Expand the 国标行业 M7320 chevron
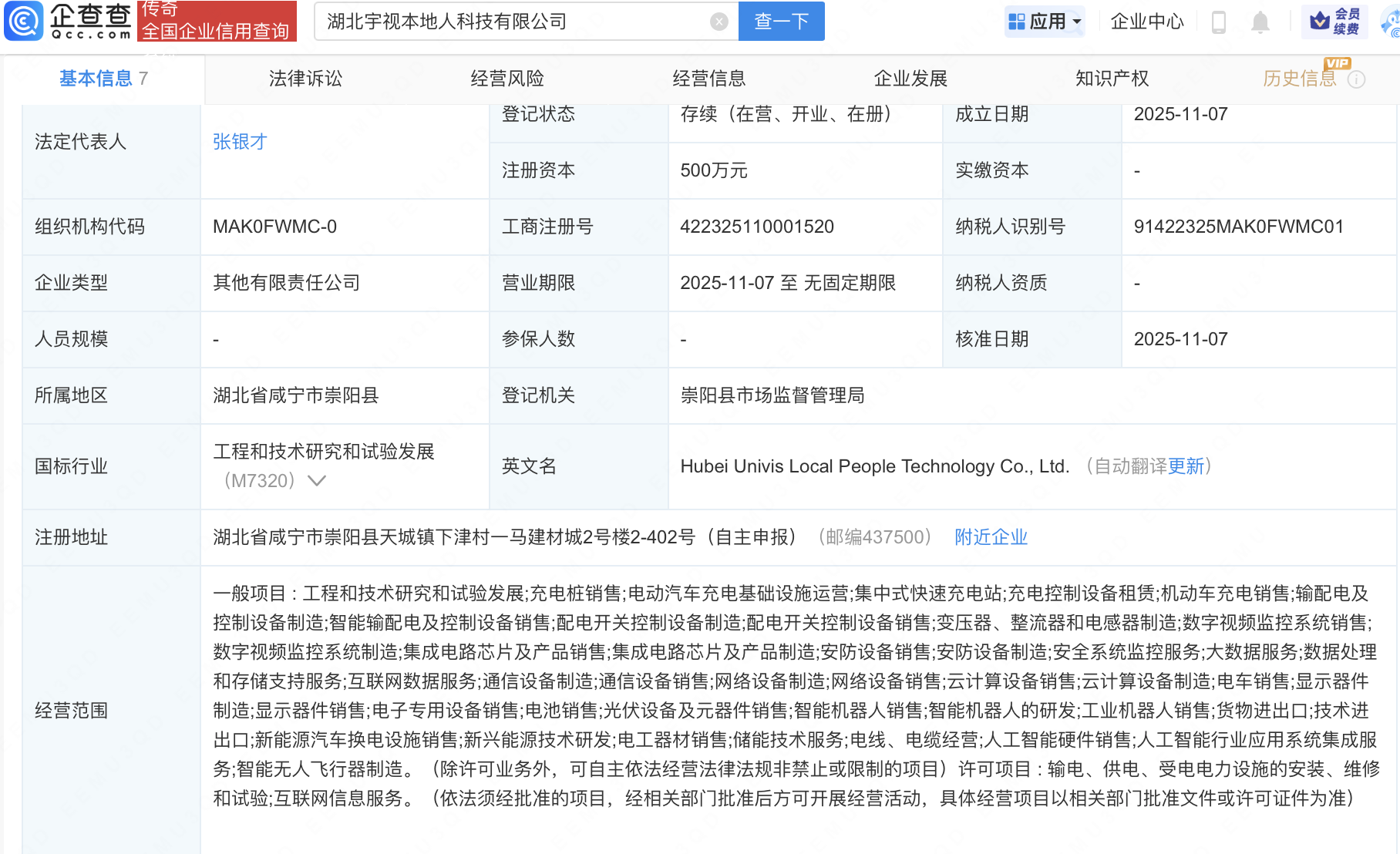Screen dimensions: 1400x854 [317, 481]
